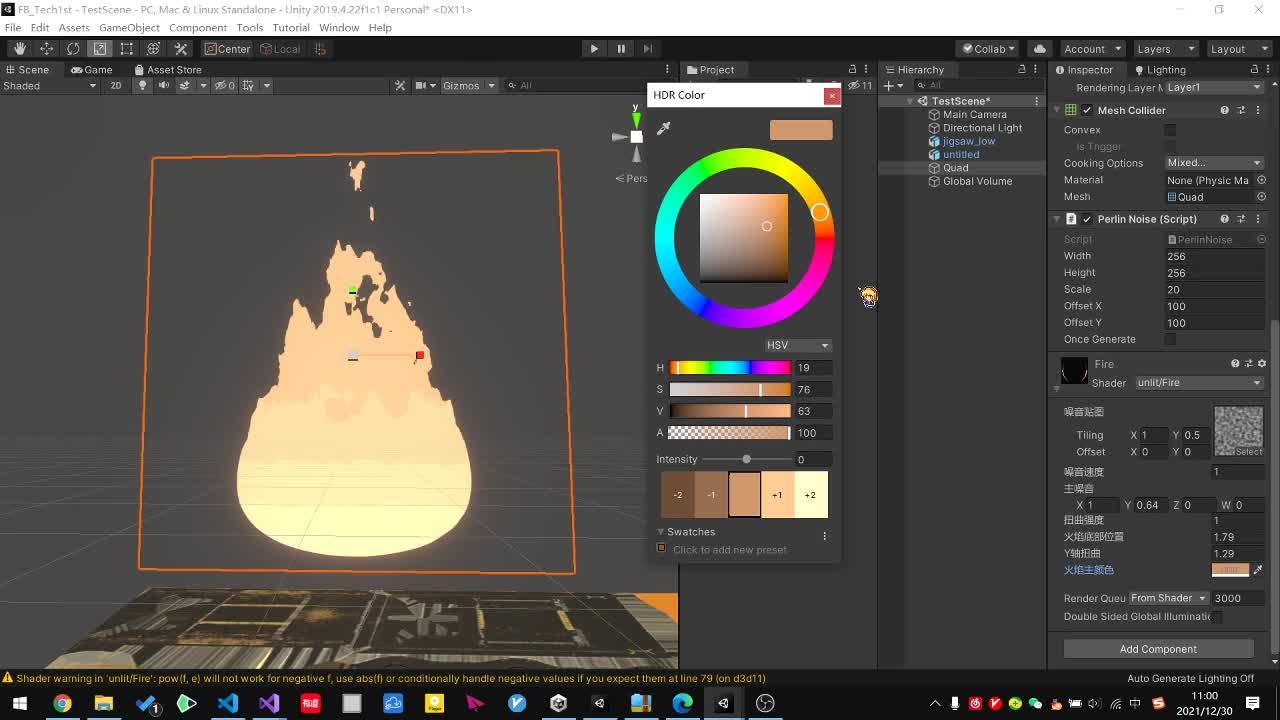Click the Collab button
1280x720 pixels.
987,49
